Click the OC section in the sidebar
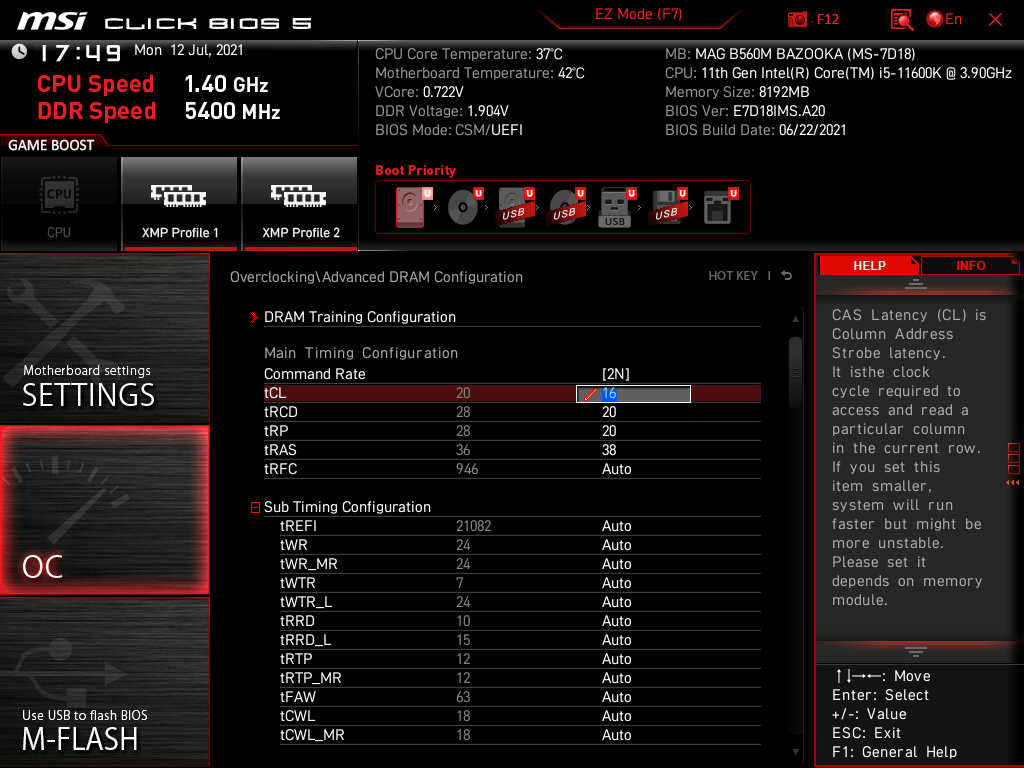 coord(104,511)
